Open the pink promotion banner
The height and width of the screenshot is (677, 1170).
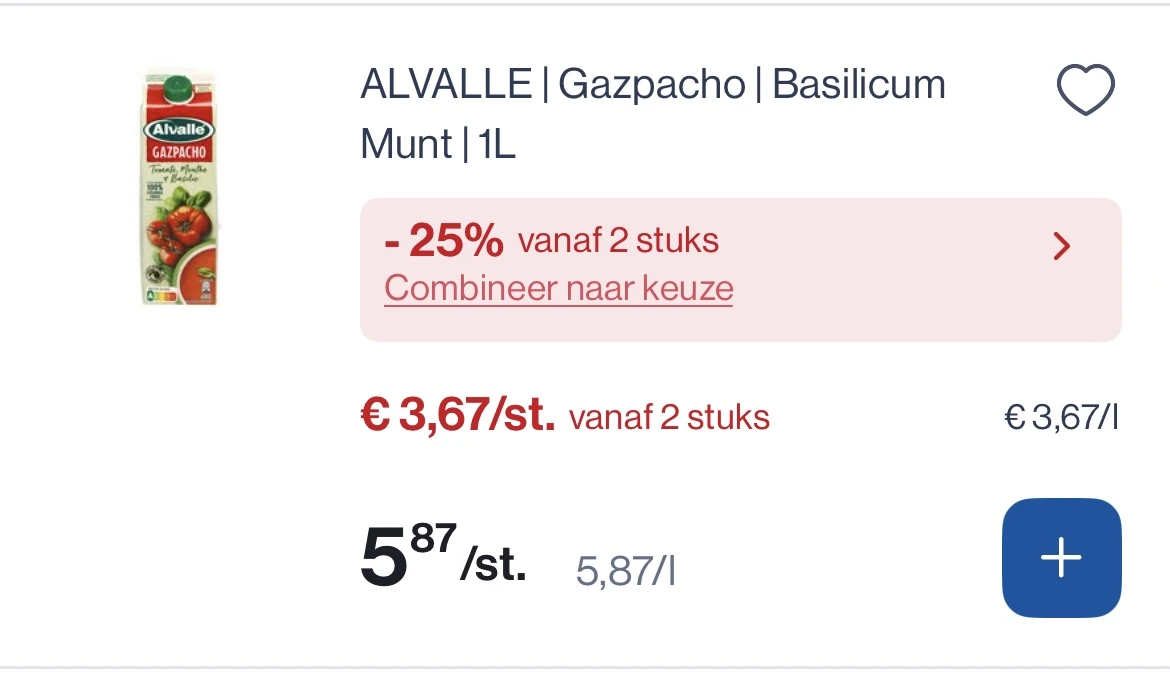coord(740,269)
